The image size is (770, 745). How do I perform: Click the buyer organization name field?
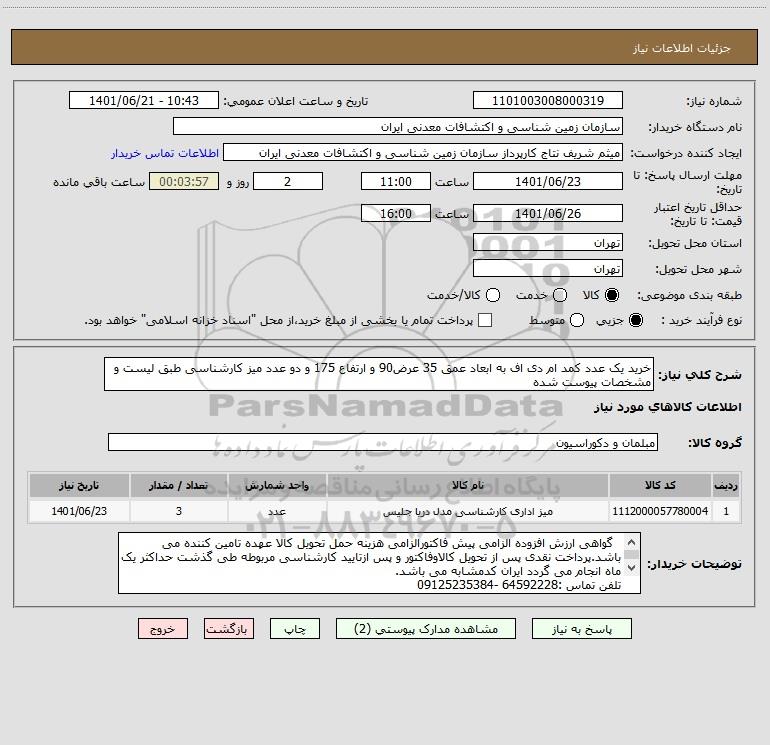(x=398, y=127)
